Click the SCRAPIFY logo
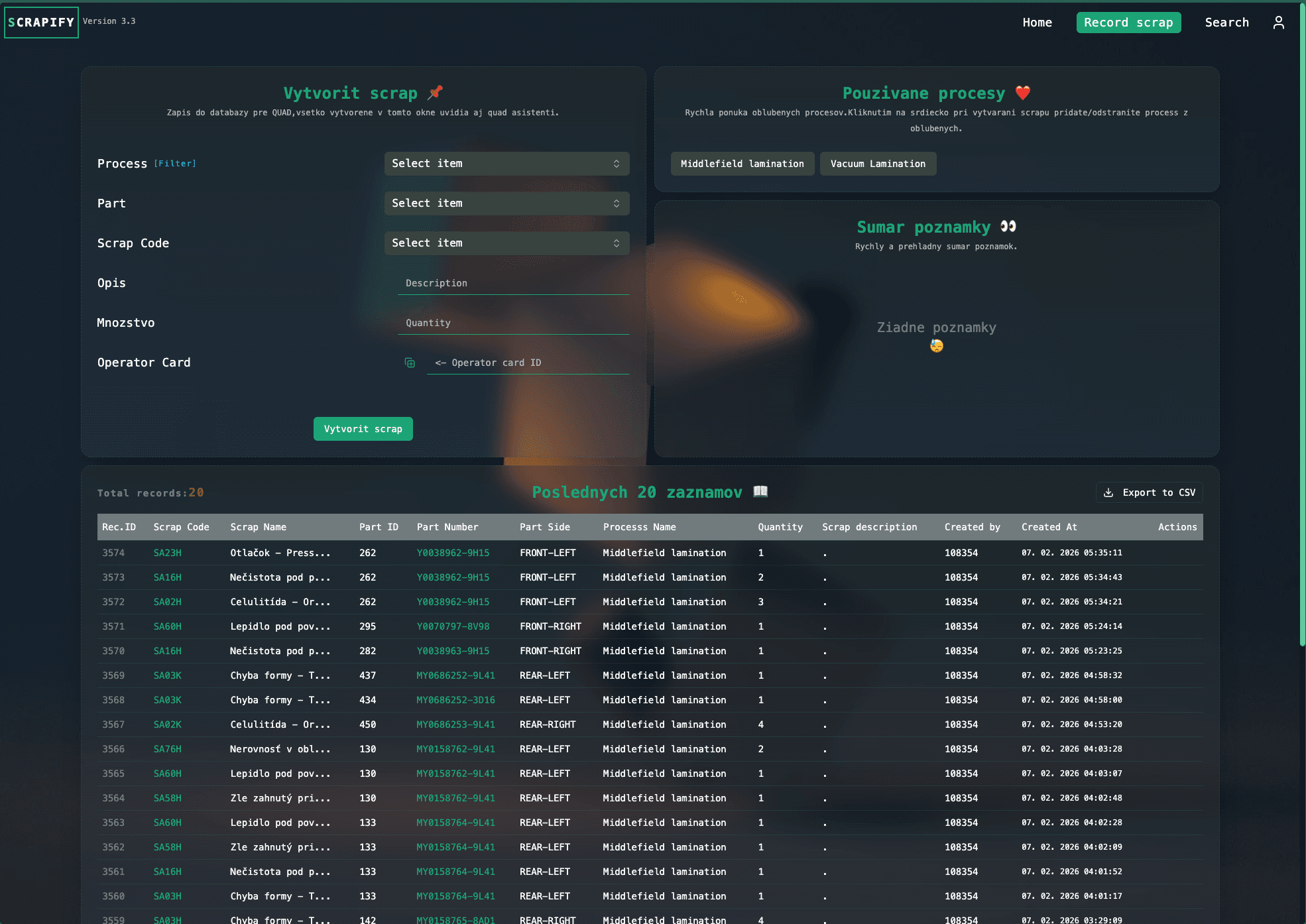The width and height of the screenshot is (1306, 924). coord(41,23)
